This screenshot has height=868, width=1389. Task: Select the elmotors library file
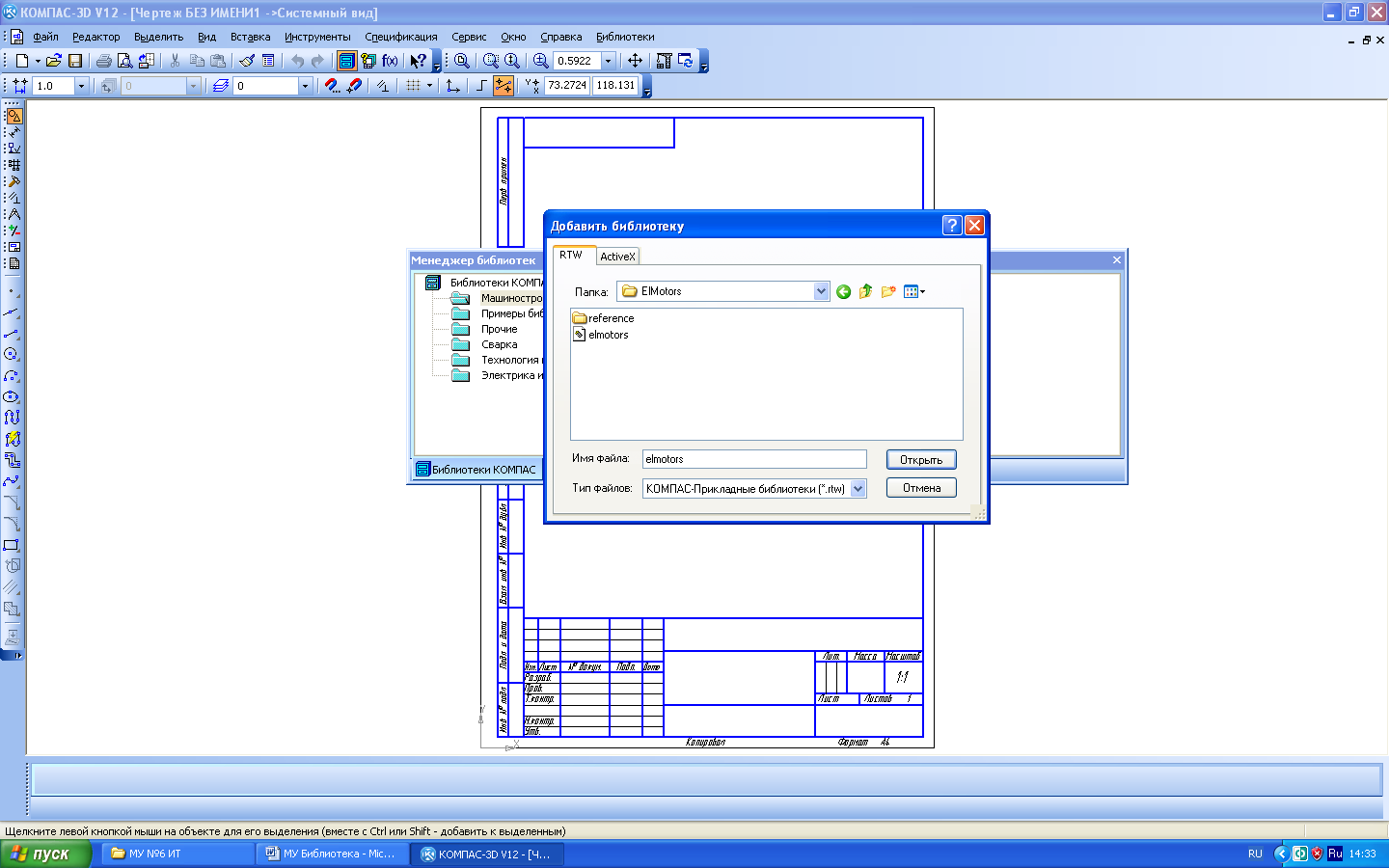(x=601, y=335)
